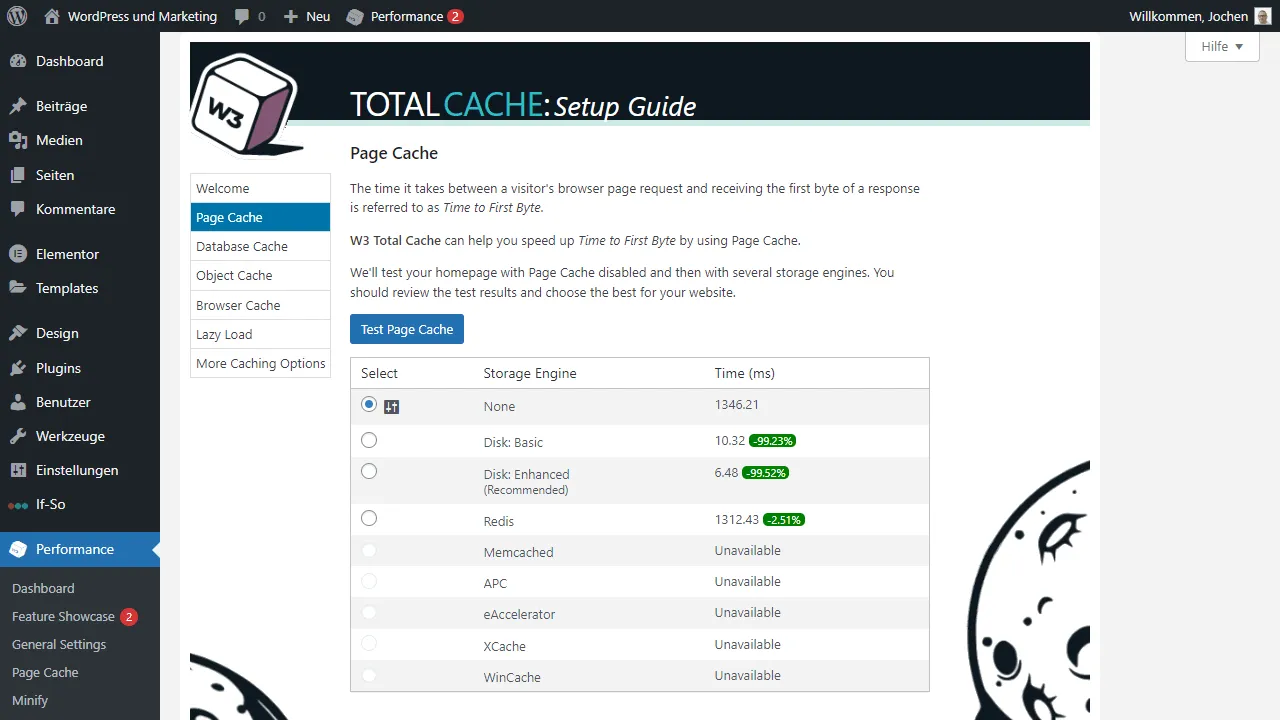Click the Benutzer user icon

tap(18, 402)
